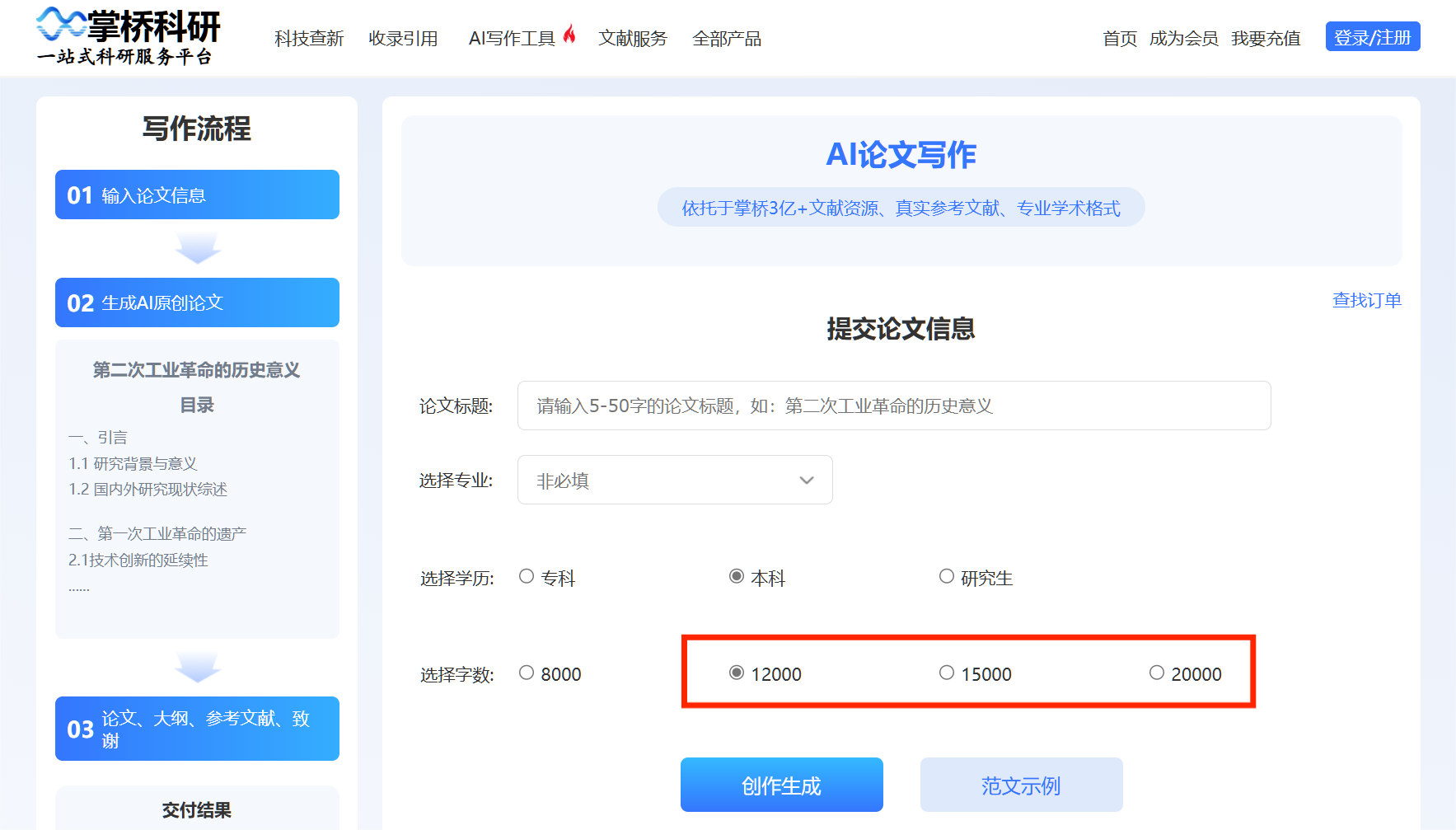Viewport: 1456px width, 830px height.
Task: Click the 范文示例 button
Action: pos(1022,785)
